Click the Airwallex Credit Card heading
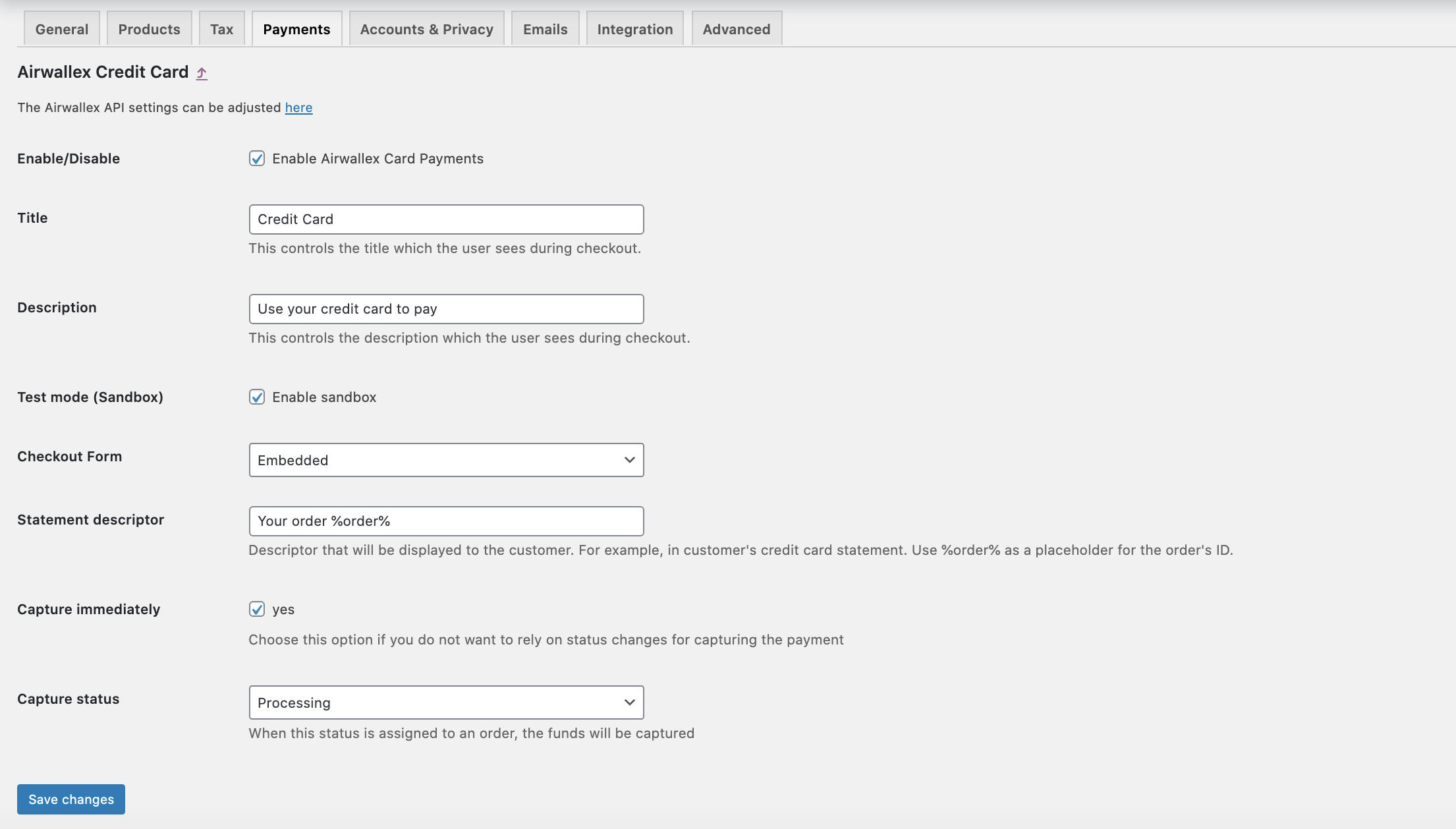1456x829 pixels. coord(102,72)
